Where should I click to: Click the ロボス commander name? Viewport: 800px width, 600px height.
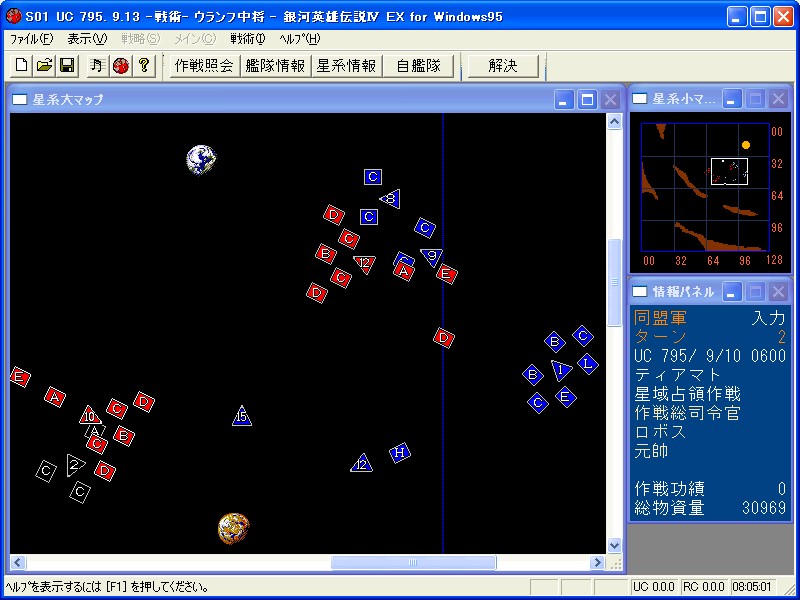coord(660,432)
